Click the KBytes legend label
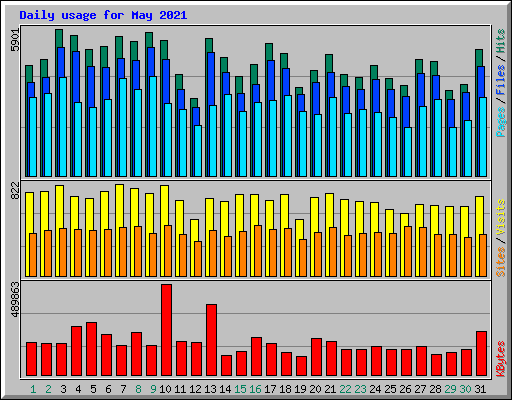 500,359
